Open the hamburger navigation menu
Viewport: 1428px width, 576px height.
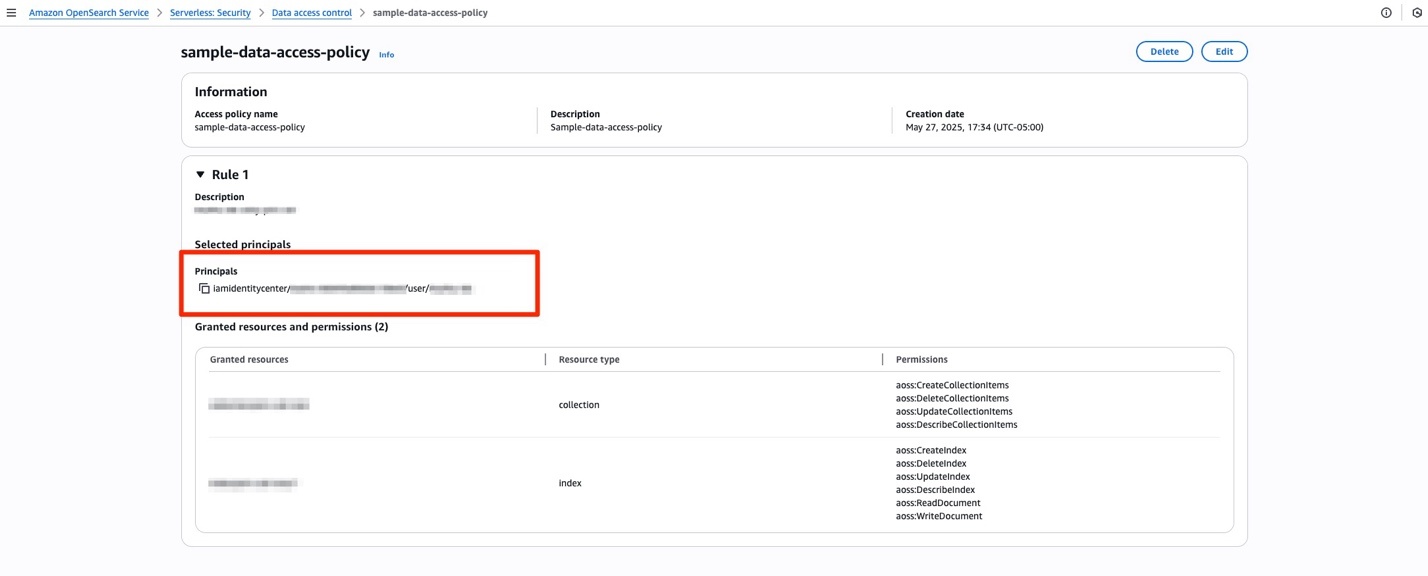pyautogui.click(x=11, y=13)
